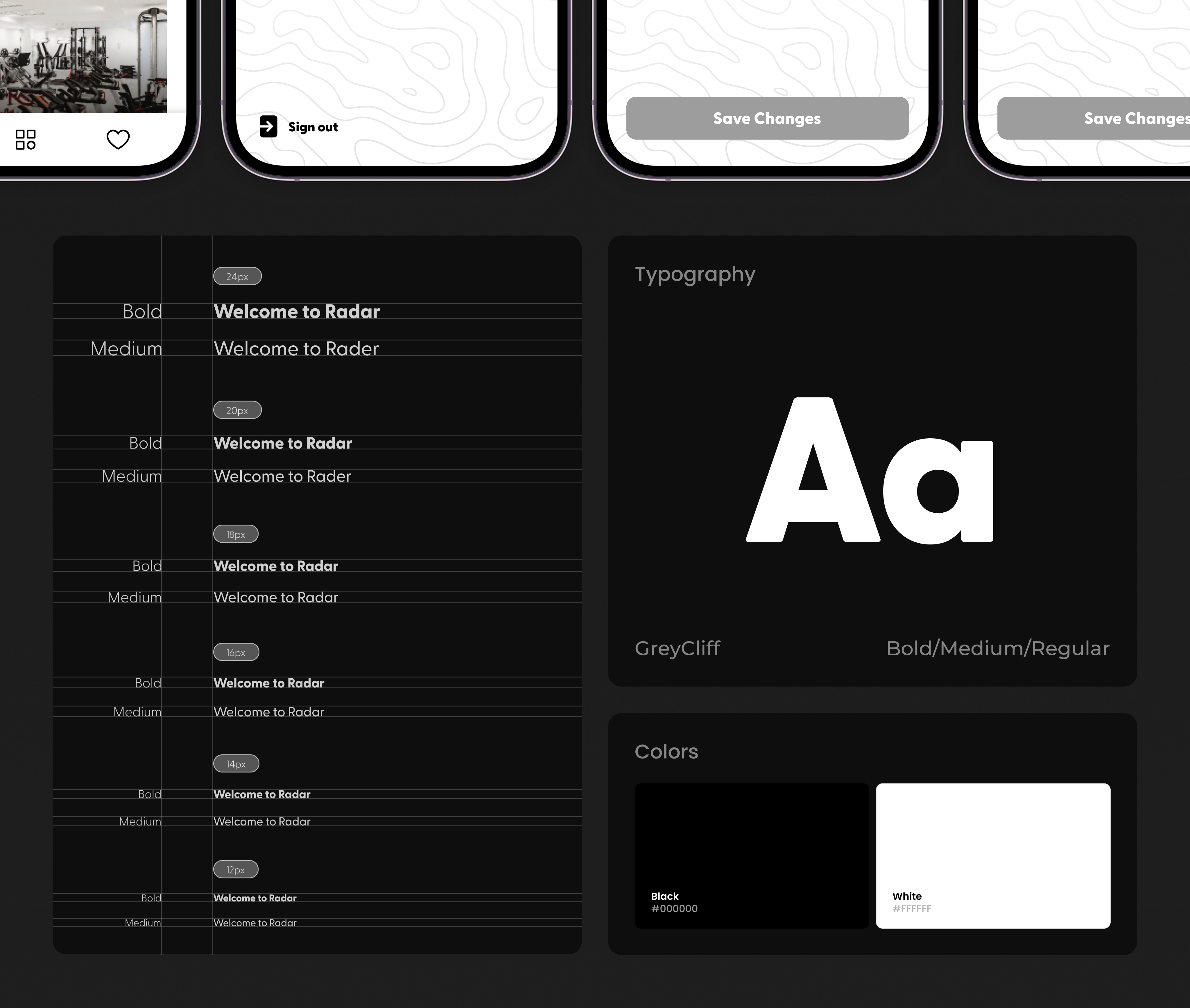Click the large Aa typeface specimen
1190x1008 pixels.
click(x=869, y=470)
